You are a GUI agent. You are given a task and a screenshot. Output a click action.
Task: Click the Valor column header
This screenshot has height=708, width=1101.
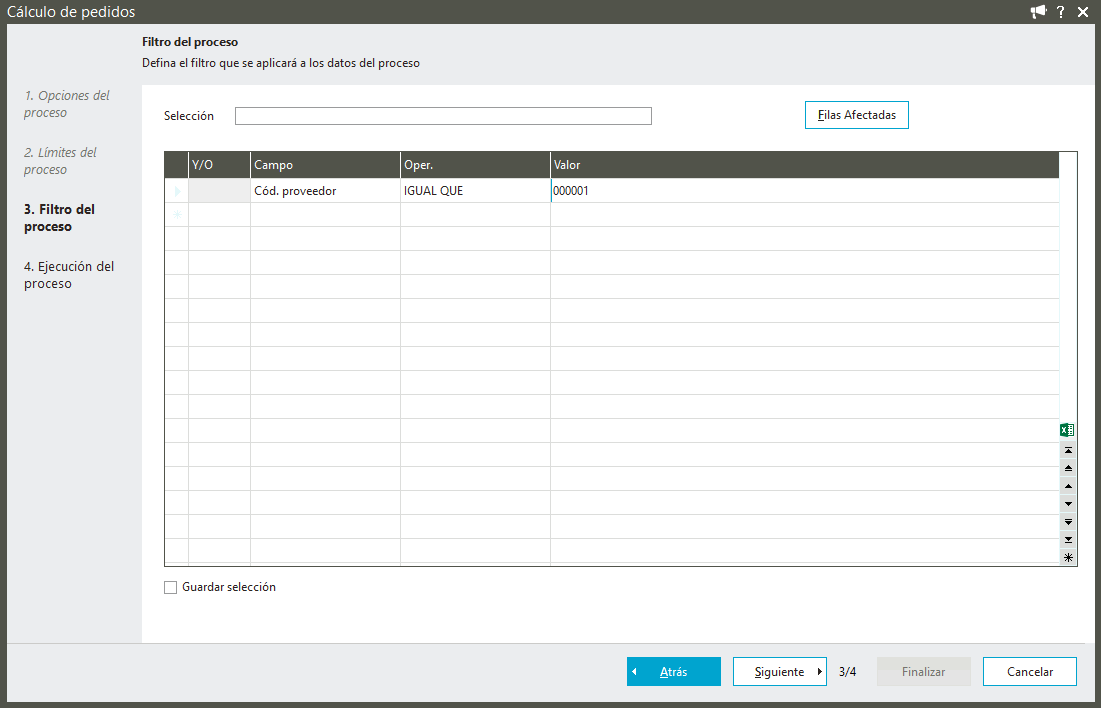click(805, 165)
